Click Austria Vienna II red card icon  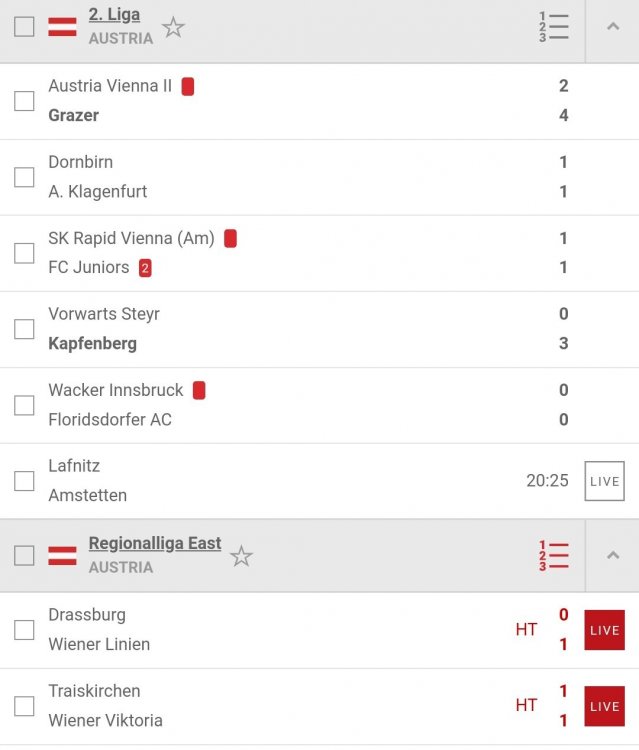[x=188, y=87]
